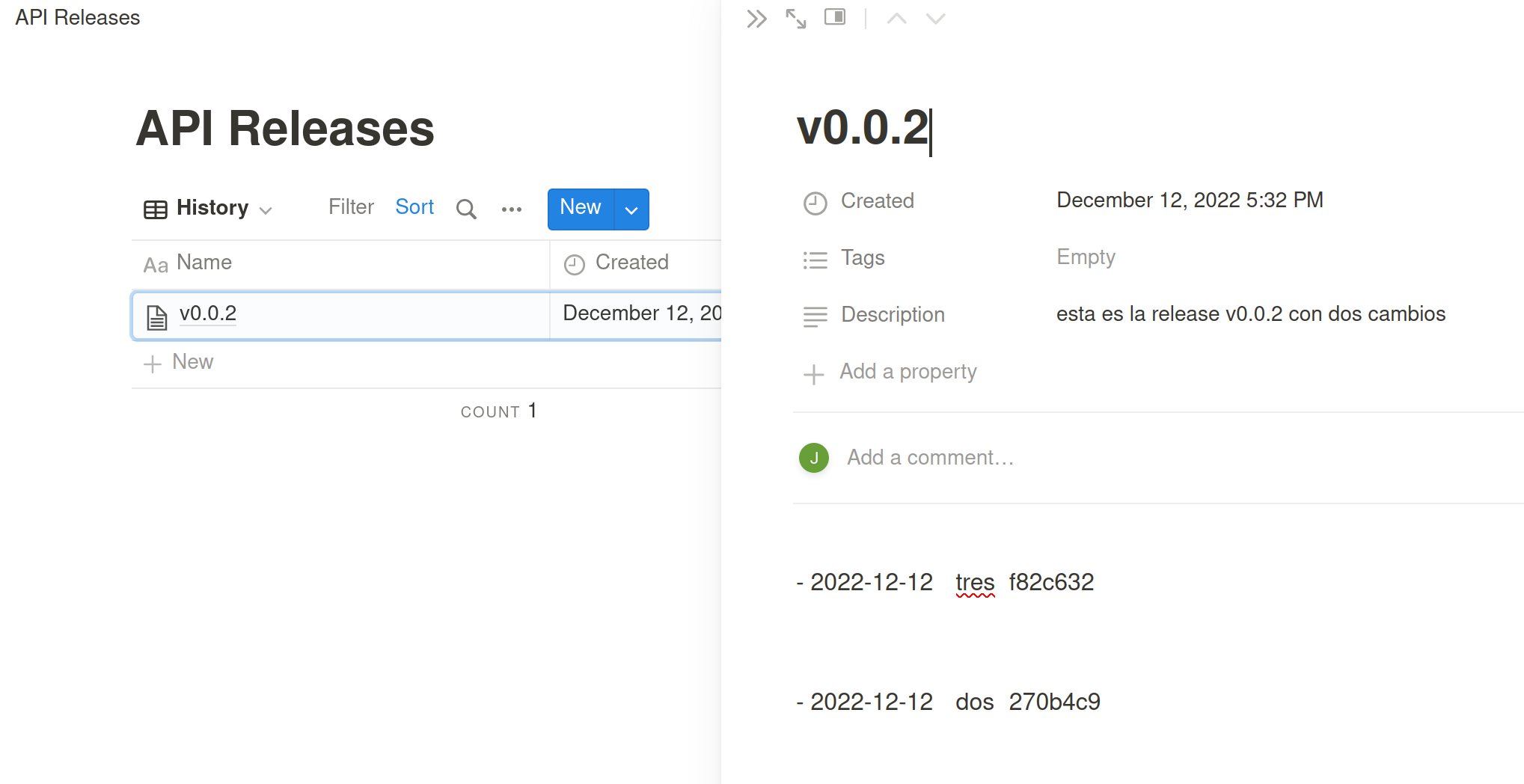Screen dimensions: 1524x784
Task: Click the empty Tags value field
Action: [1086, 257]
